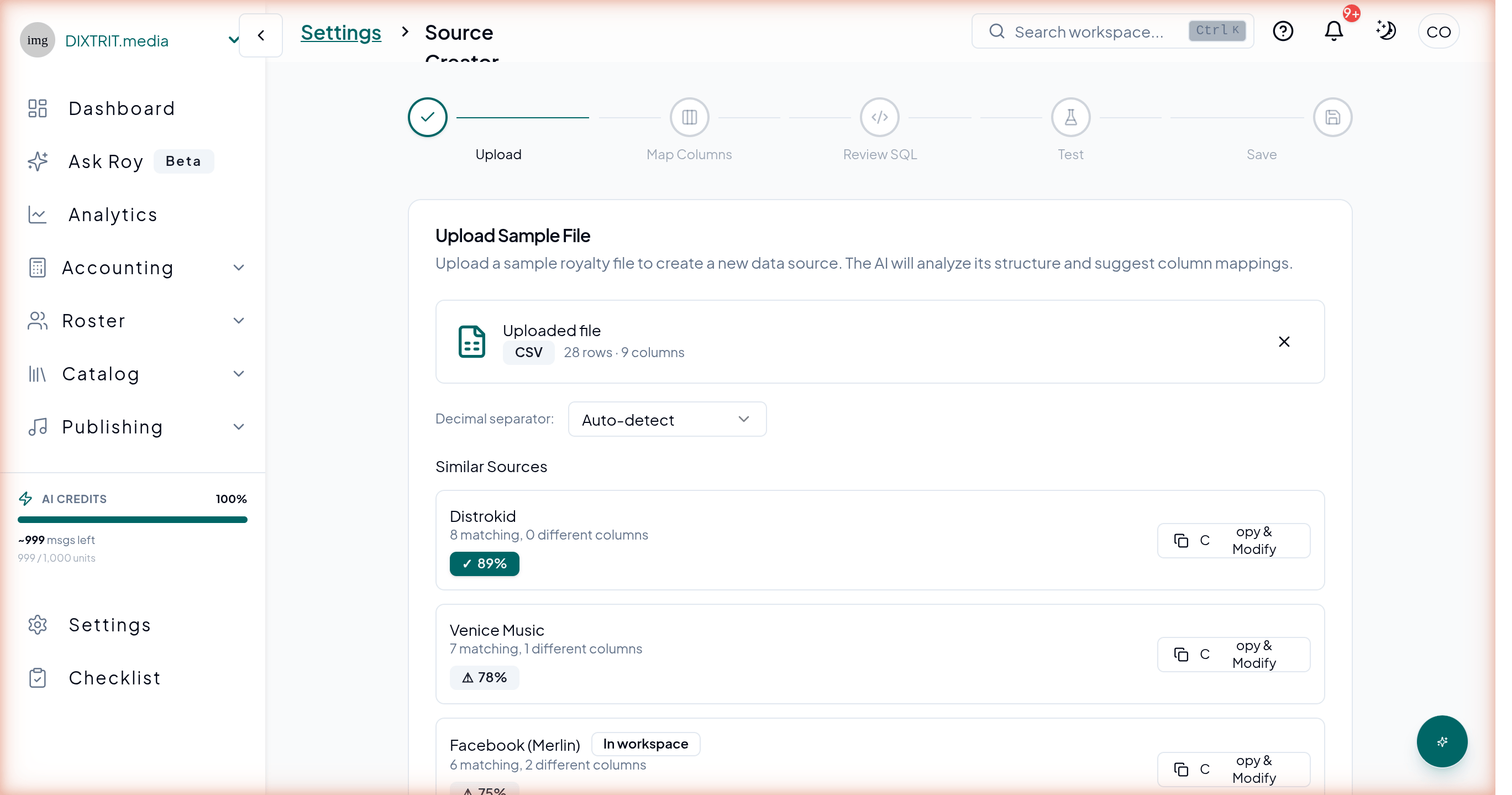Click the AI Credits lightning icon
Image resolution: width=1512 pixels, height=795 pixels.
coord(26,499)
